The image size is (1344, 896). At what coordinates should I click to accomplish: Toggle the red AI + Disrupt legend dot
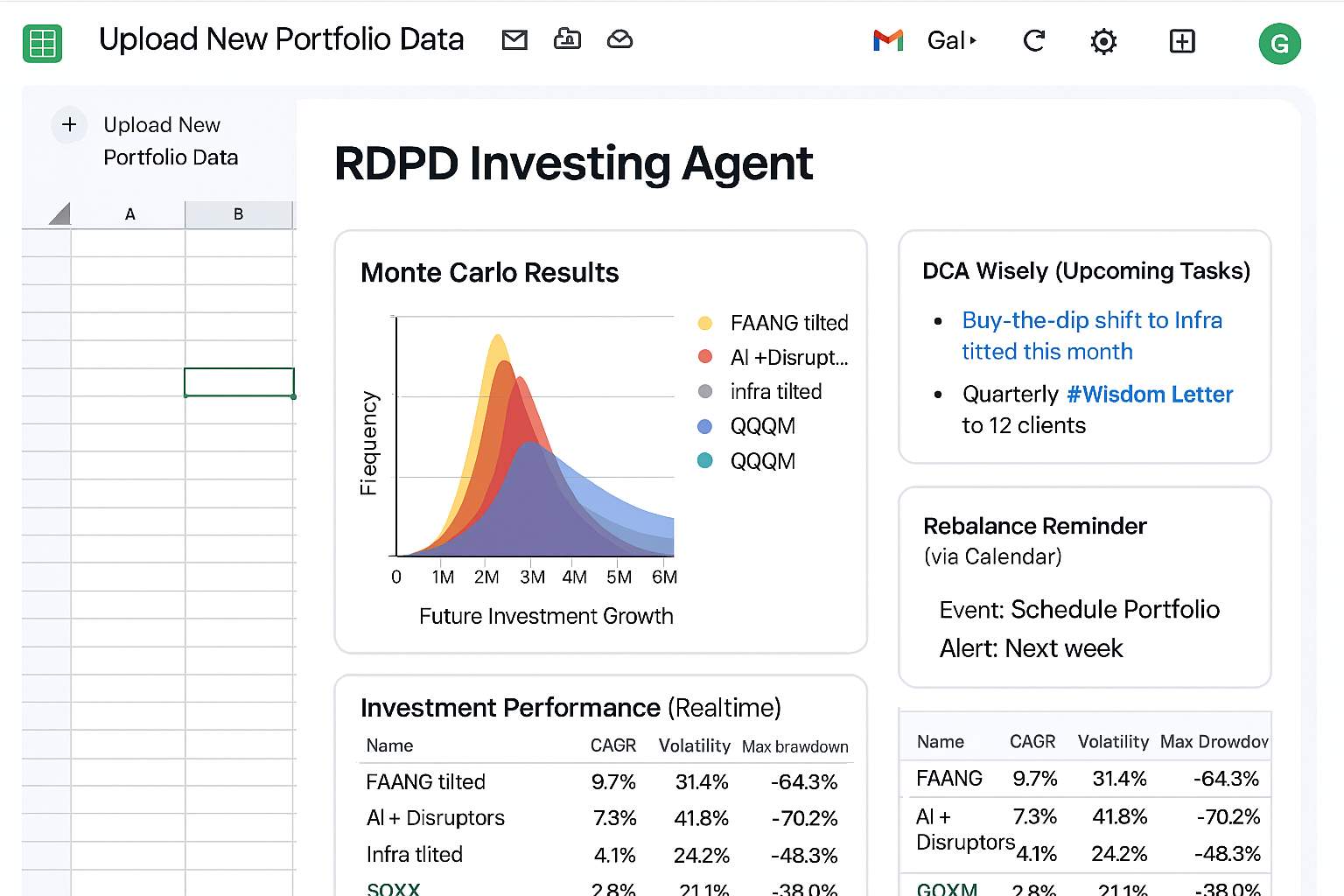705,357
